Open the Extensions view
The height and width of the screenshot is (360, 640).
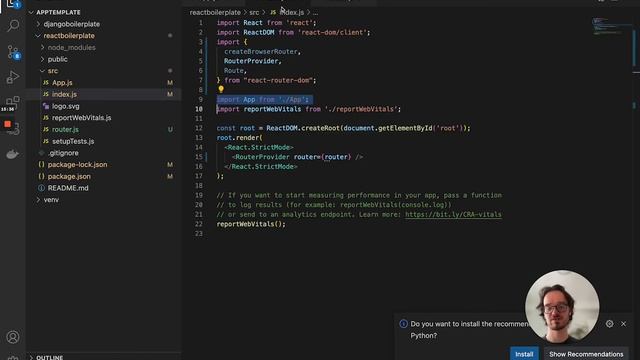13,101
